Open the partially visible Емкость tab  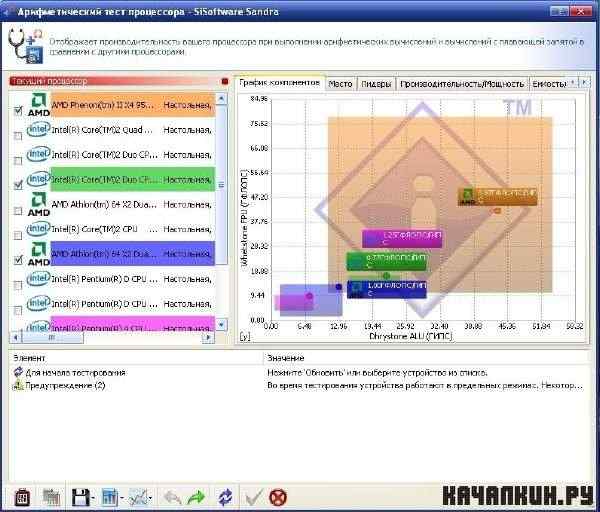(x=549, y=83)
